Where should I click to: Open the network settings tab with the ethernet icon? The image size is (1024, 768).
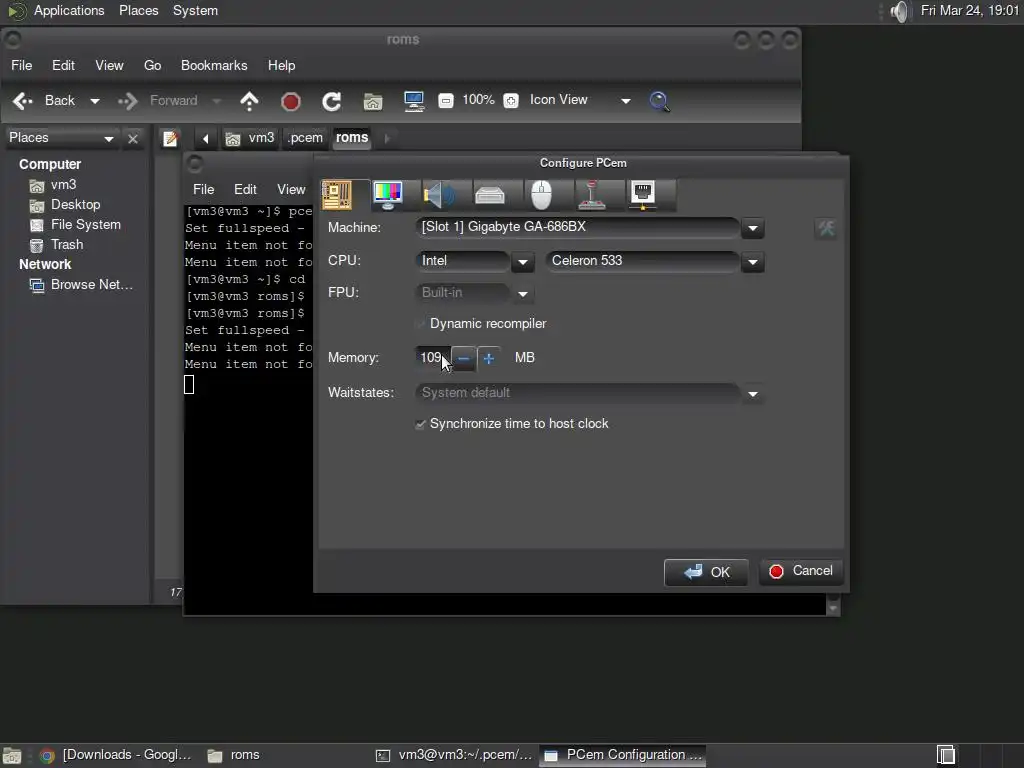[643, 195]
